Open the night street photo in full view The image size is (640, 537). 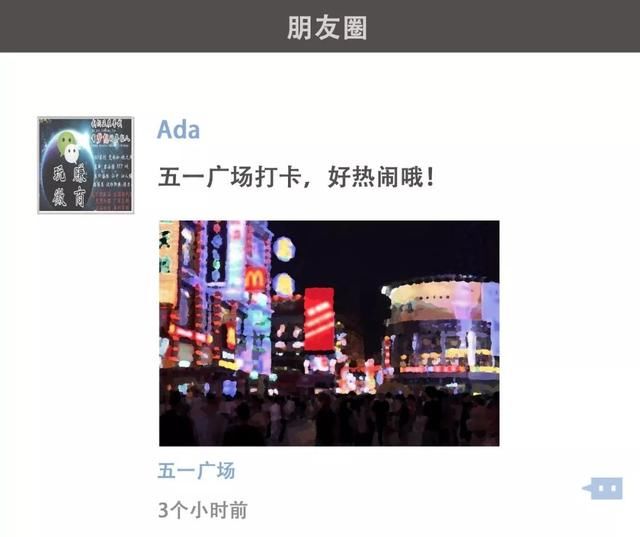tap(329, 333)
